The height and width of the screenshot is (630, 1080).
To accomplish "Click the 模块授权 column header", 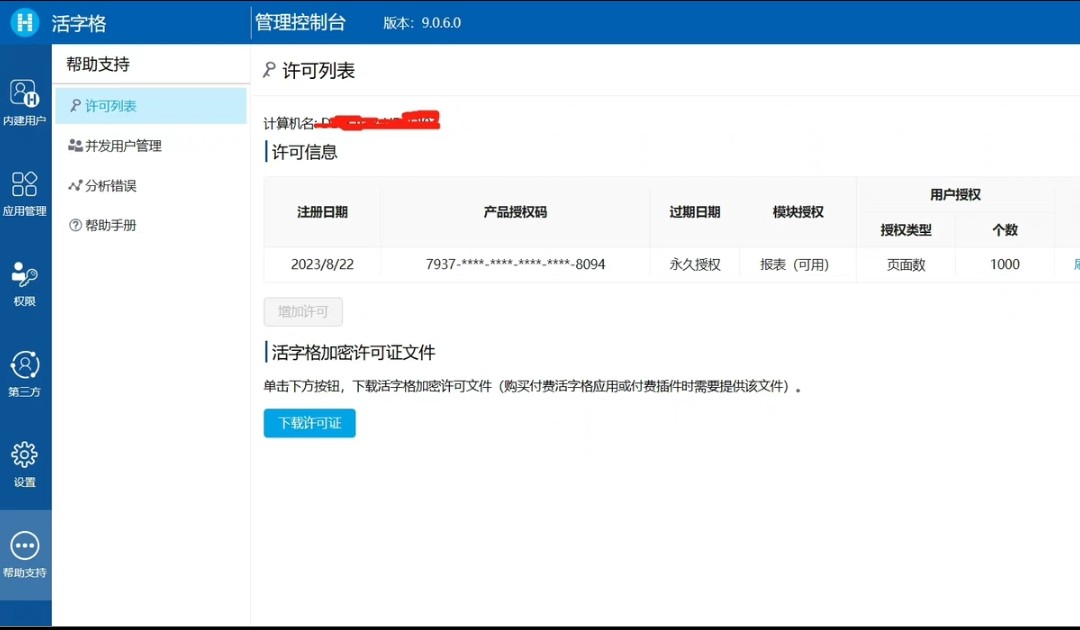I will pyautogui.click(x=798, y=212).
